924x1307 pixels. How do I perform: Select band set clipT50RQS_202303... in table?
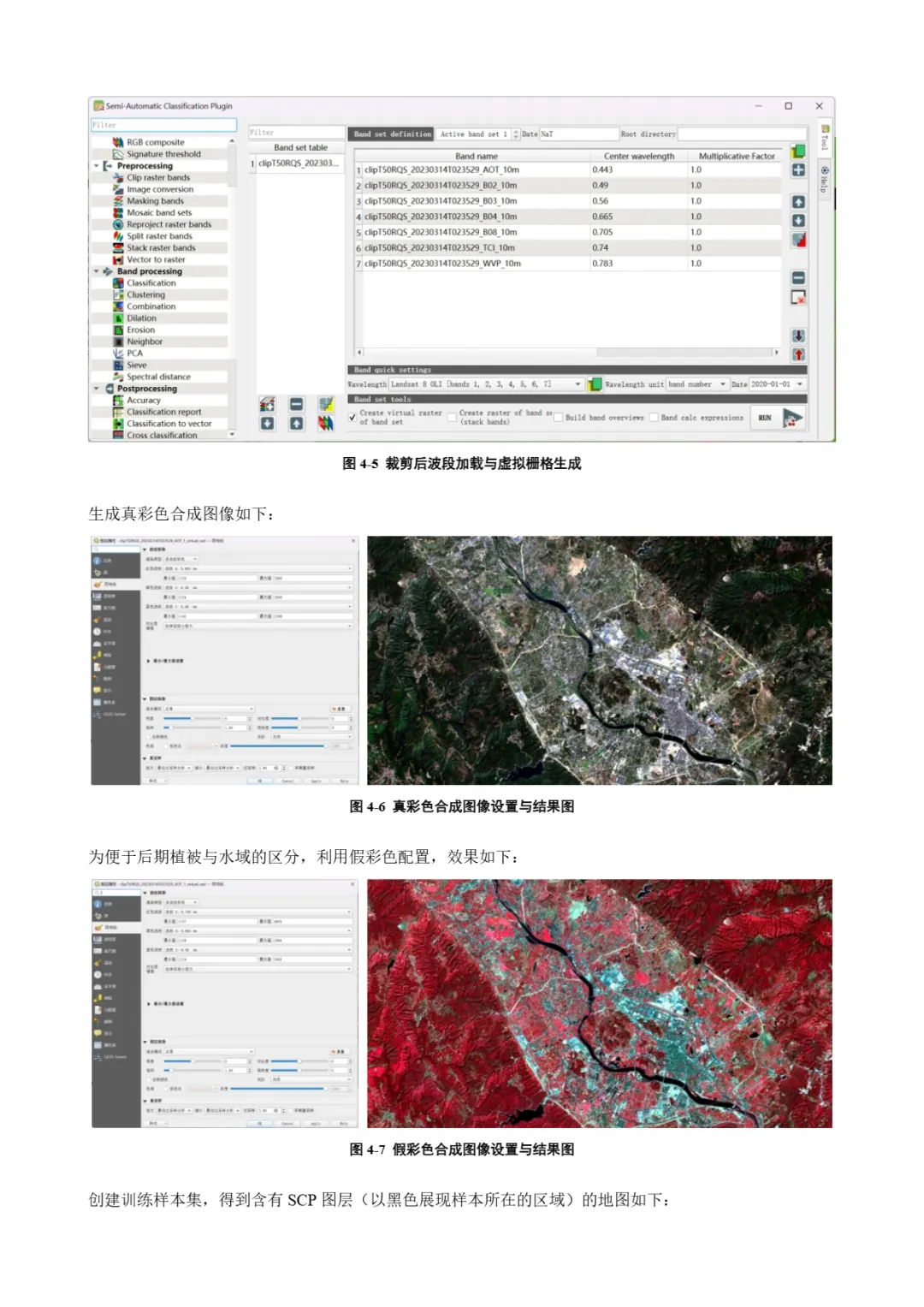[x=297, y=163]
